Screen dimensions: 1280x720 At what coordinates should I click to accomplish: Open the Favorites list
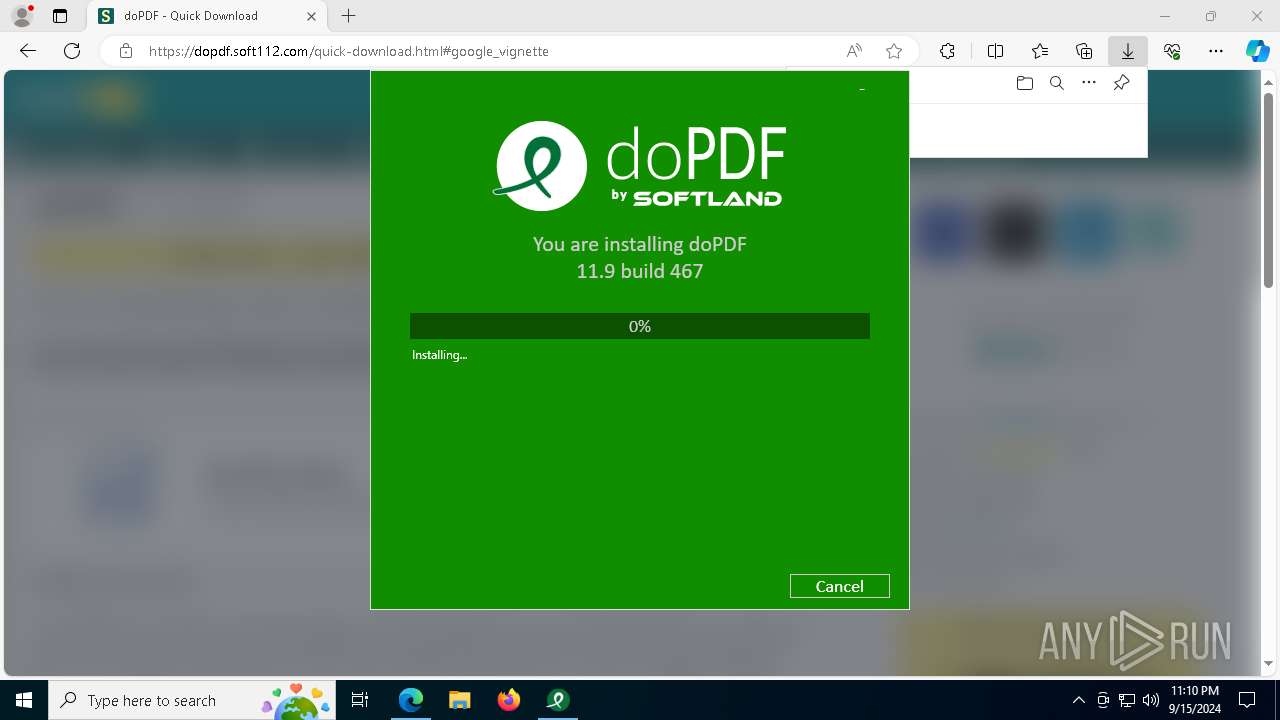tap(1040, 51)
